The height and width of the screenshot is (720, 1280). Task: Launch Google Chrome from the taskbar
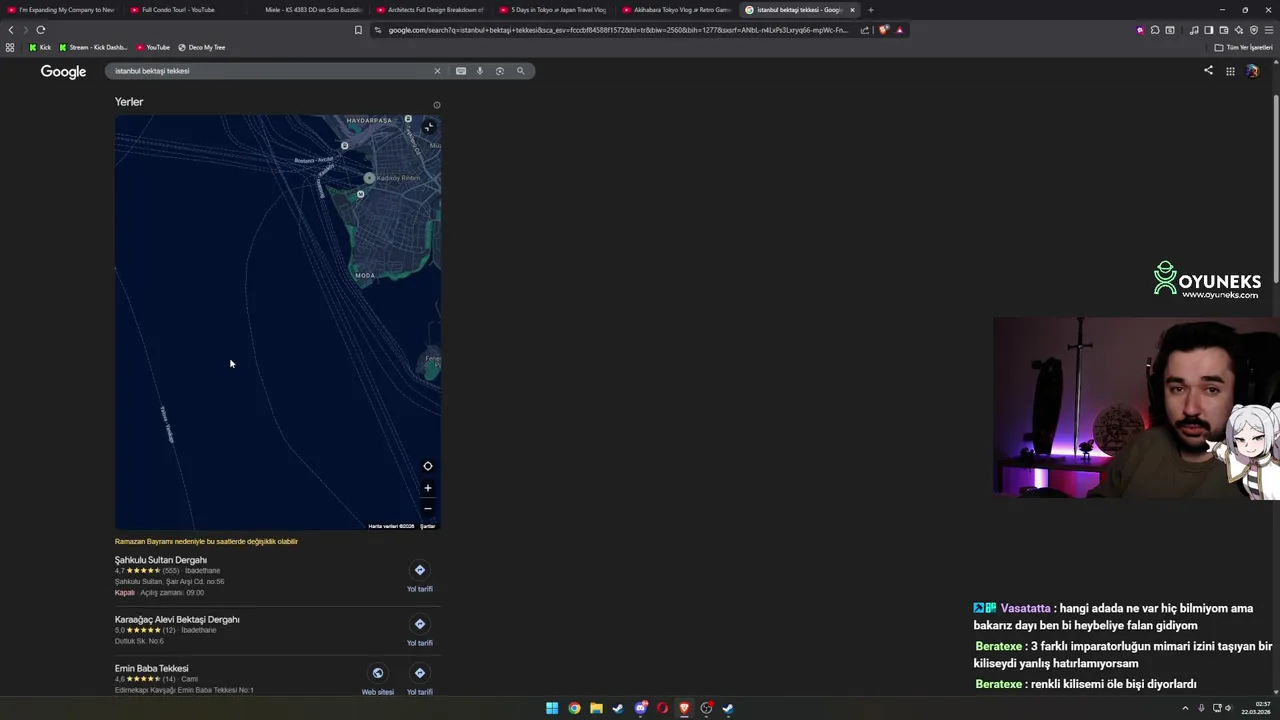coord(574,708)
